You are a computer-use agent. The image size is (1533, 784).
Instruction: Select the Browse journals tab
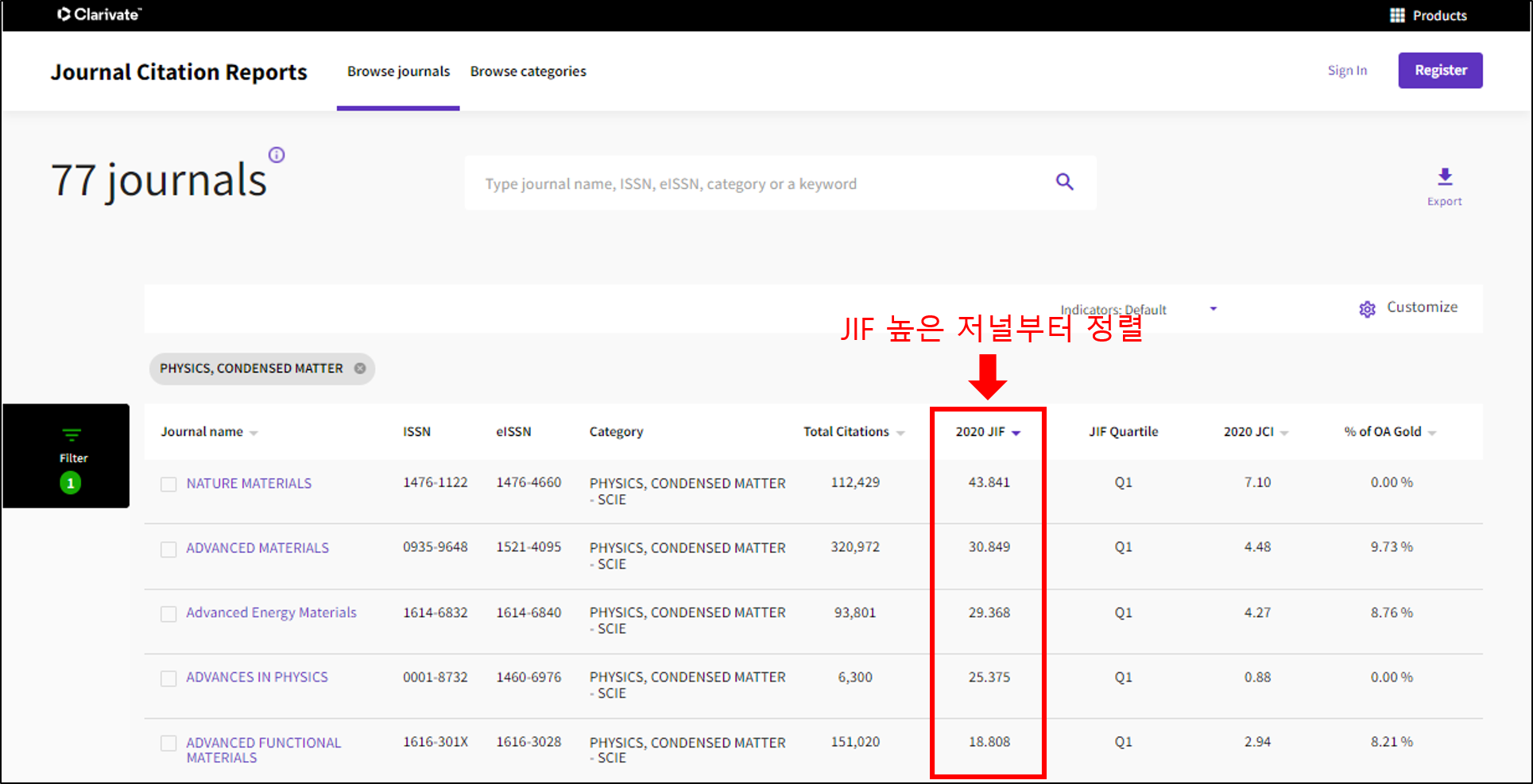(x=398, y=71)
